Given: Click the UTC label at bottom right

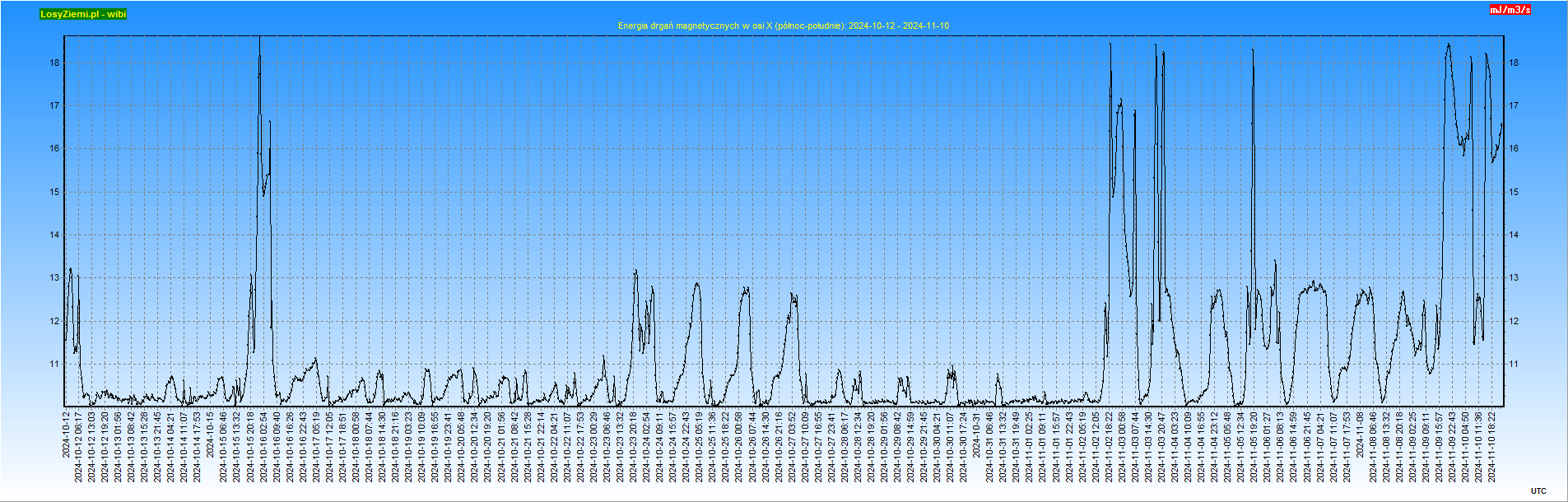Looking at the screenshot, I should [x=1538, y=491].
